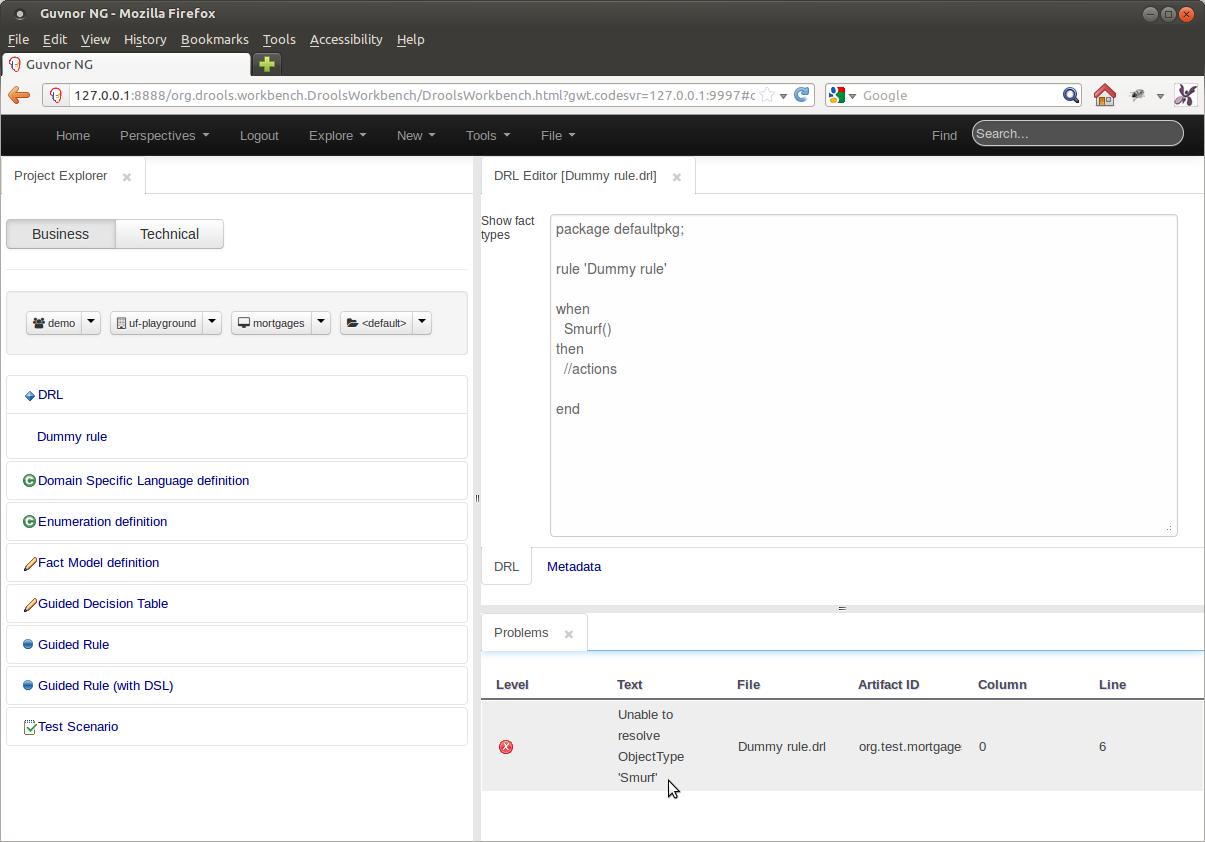Click the Find search input field
This screenshot has width=1205, height=842.
1077,133
